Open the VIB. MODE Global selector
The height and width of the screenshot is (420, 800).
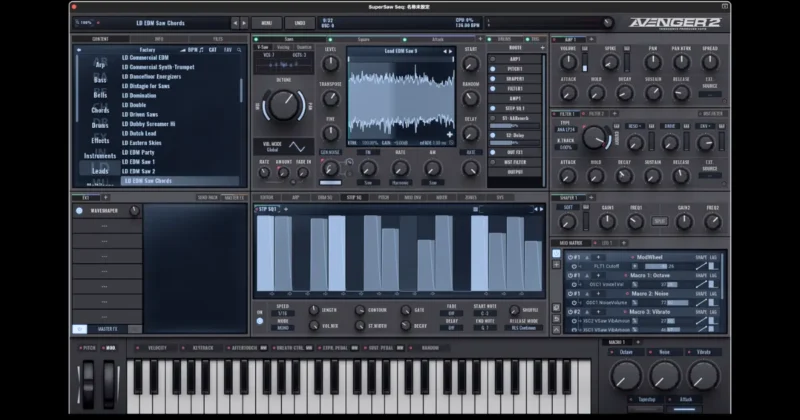pyautogui.click(x=283, y=147)
